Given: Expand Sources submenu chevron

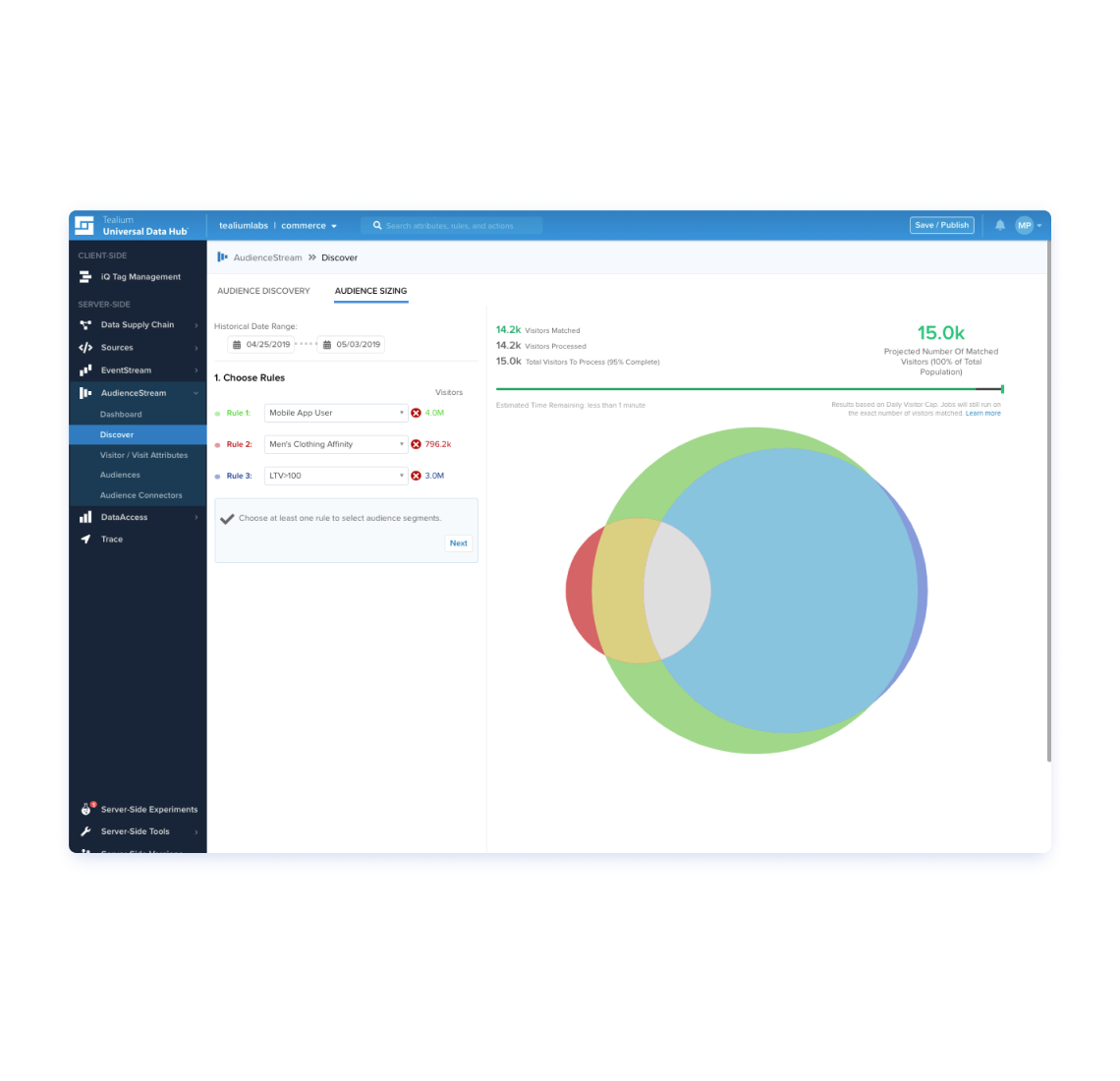Looking at the screenshot, I should coord(196,348).
